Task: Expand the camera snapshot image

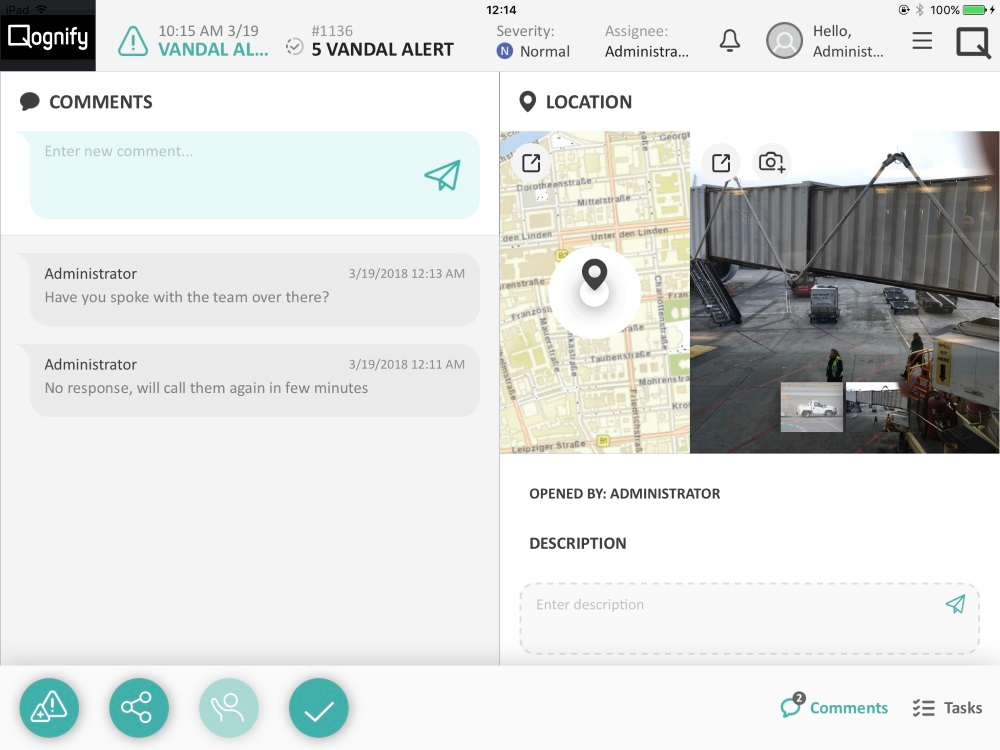Action: tap(721, 162)
